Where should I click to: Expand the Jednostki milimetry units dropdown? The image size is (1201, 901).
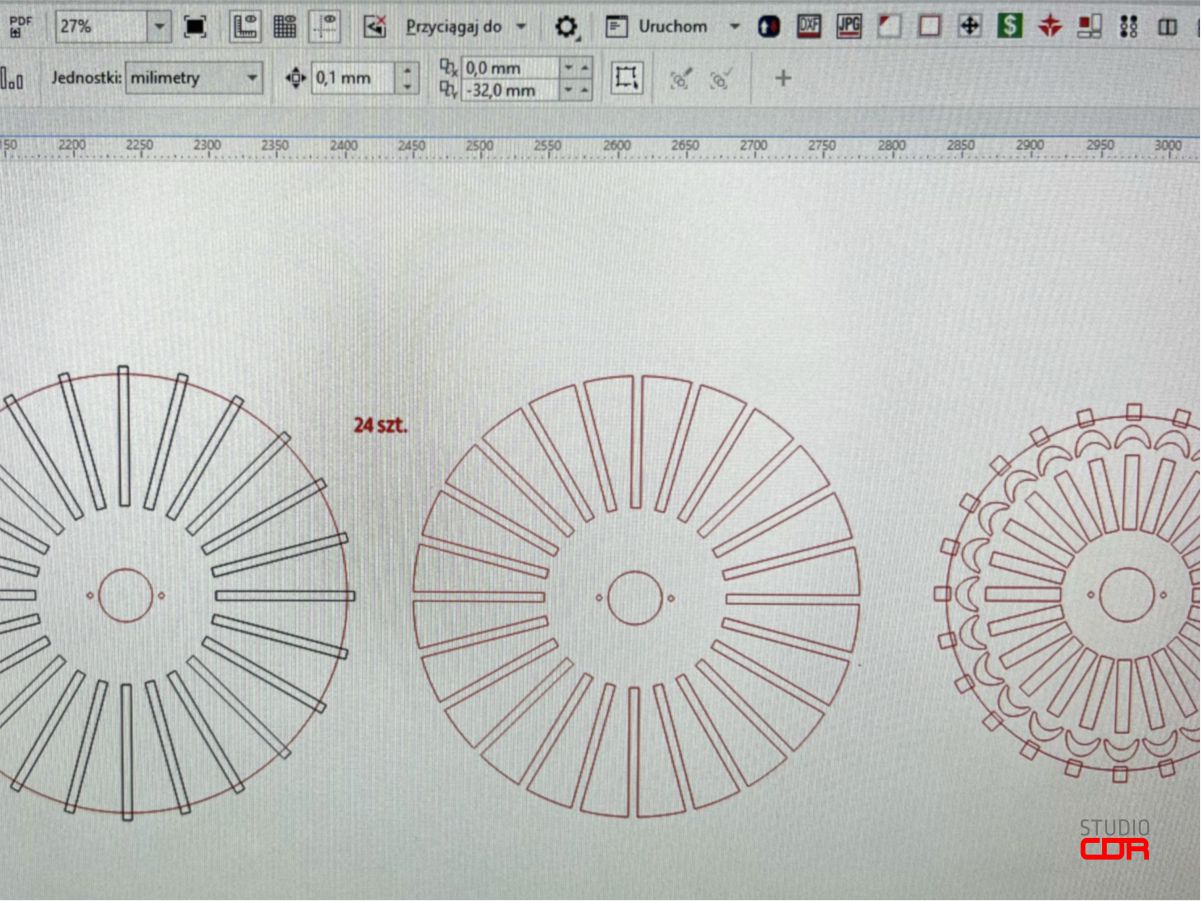[x=252, y=78]
